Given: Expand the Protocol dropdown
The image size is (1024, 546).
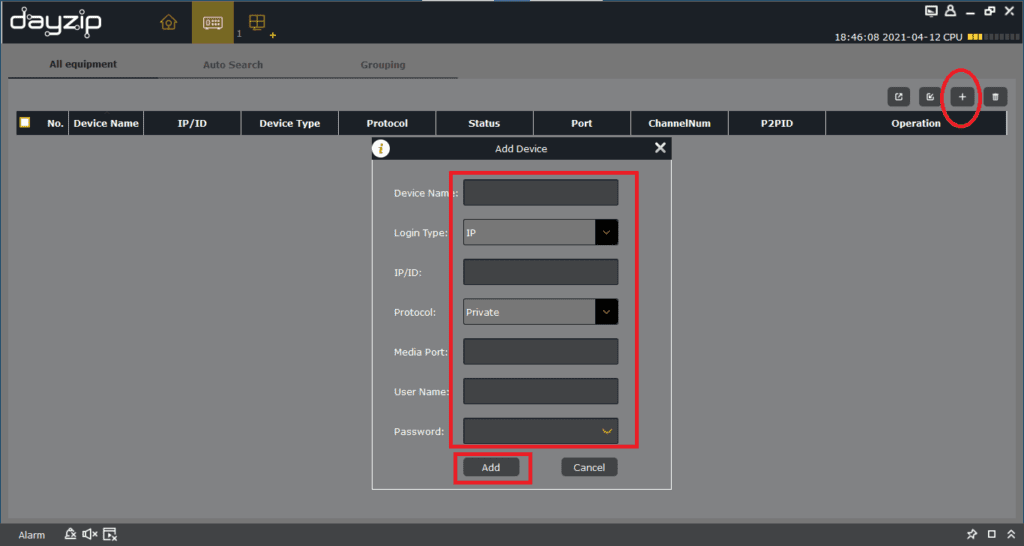Looking at the screenshot, I should coord(606,312).
